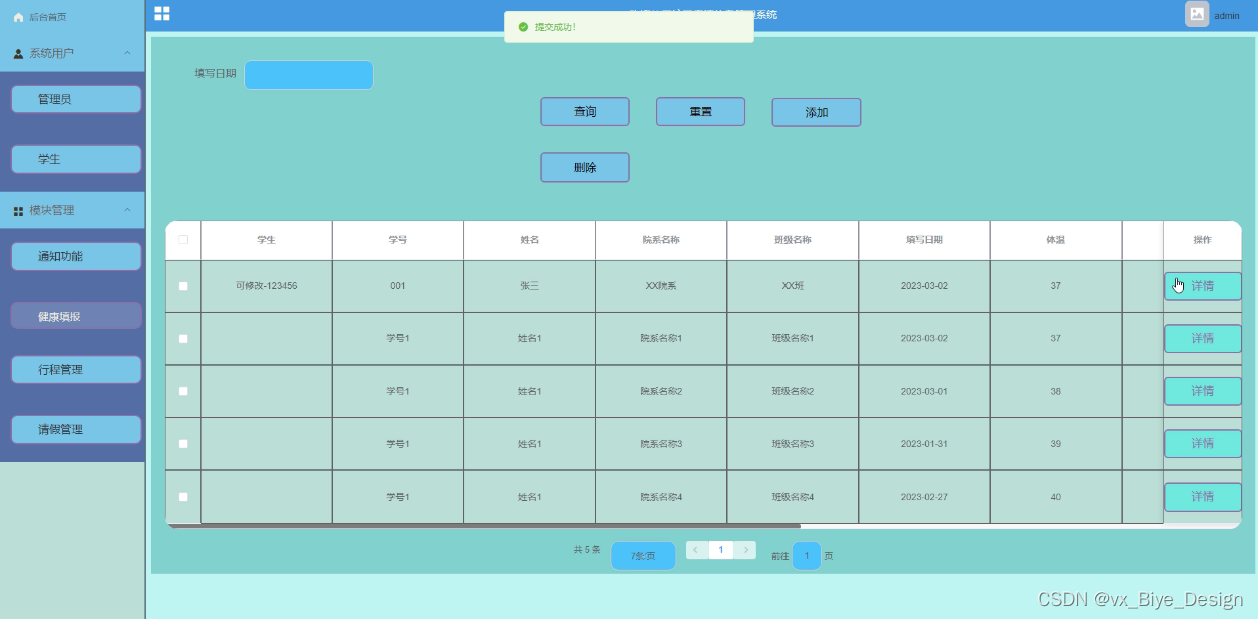Screen dimensions: 1258x619
Task: Click the 学号 column header
Action: [x=398, y=240]
